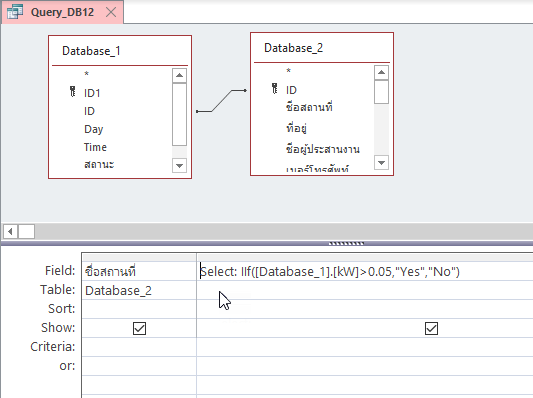Select the Database_1 table title
The height and width of the screenshot is (398, 533).
pyautogui.click(x=91, y=51)
